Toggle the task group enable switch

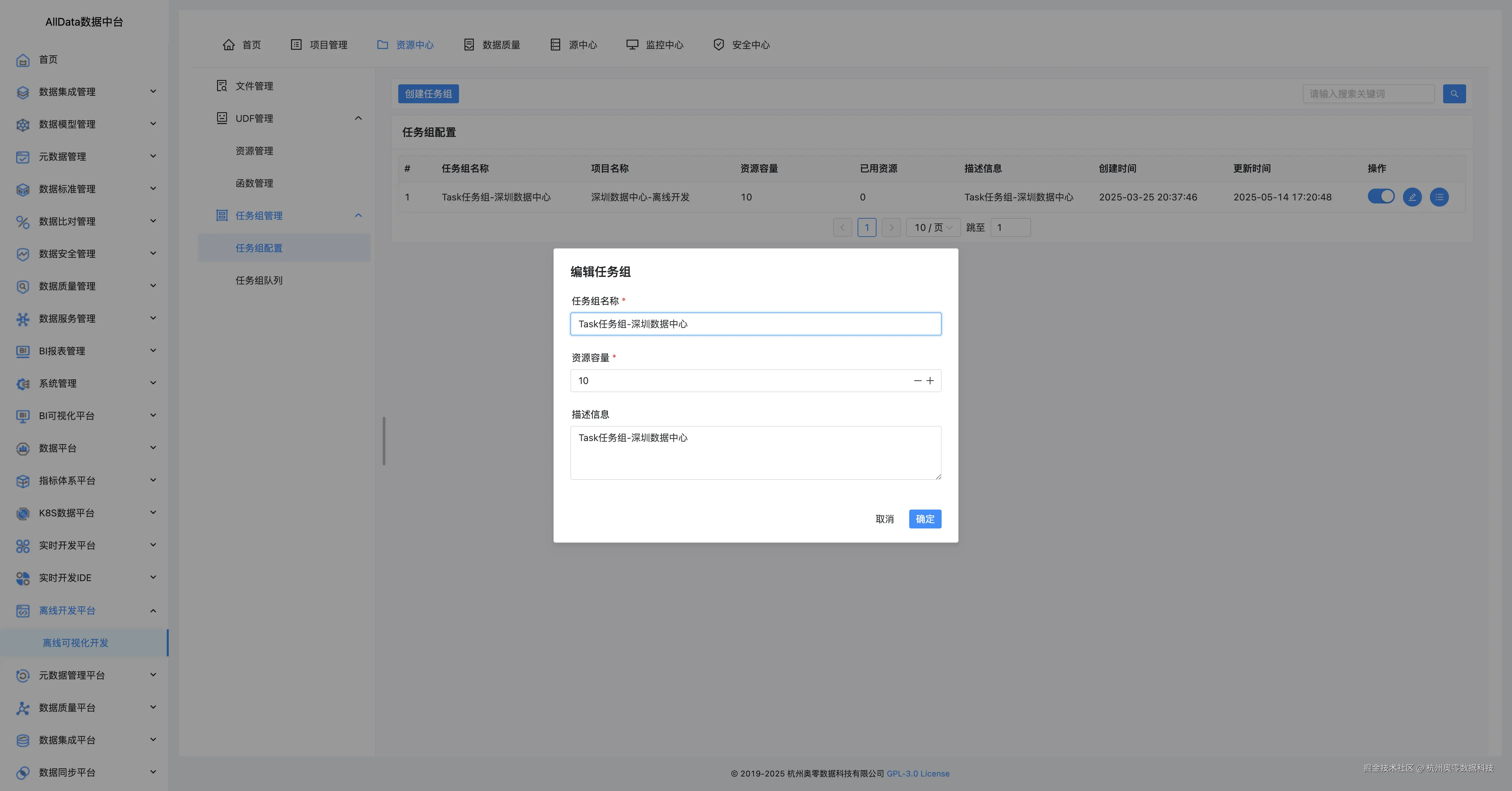pyautogui.click(x=1380, y=197)
